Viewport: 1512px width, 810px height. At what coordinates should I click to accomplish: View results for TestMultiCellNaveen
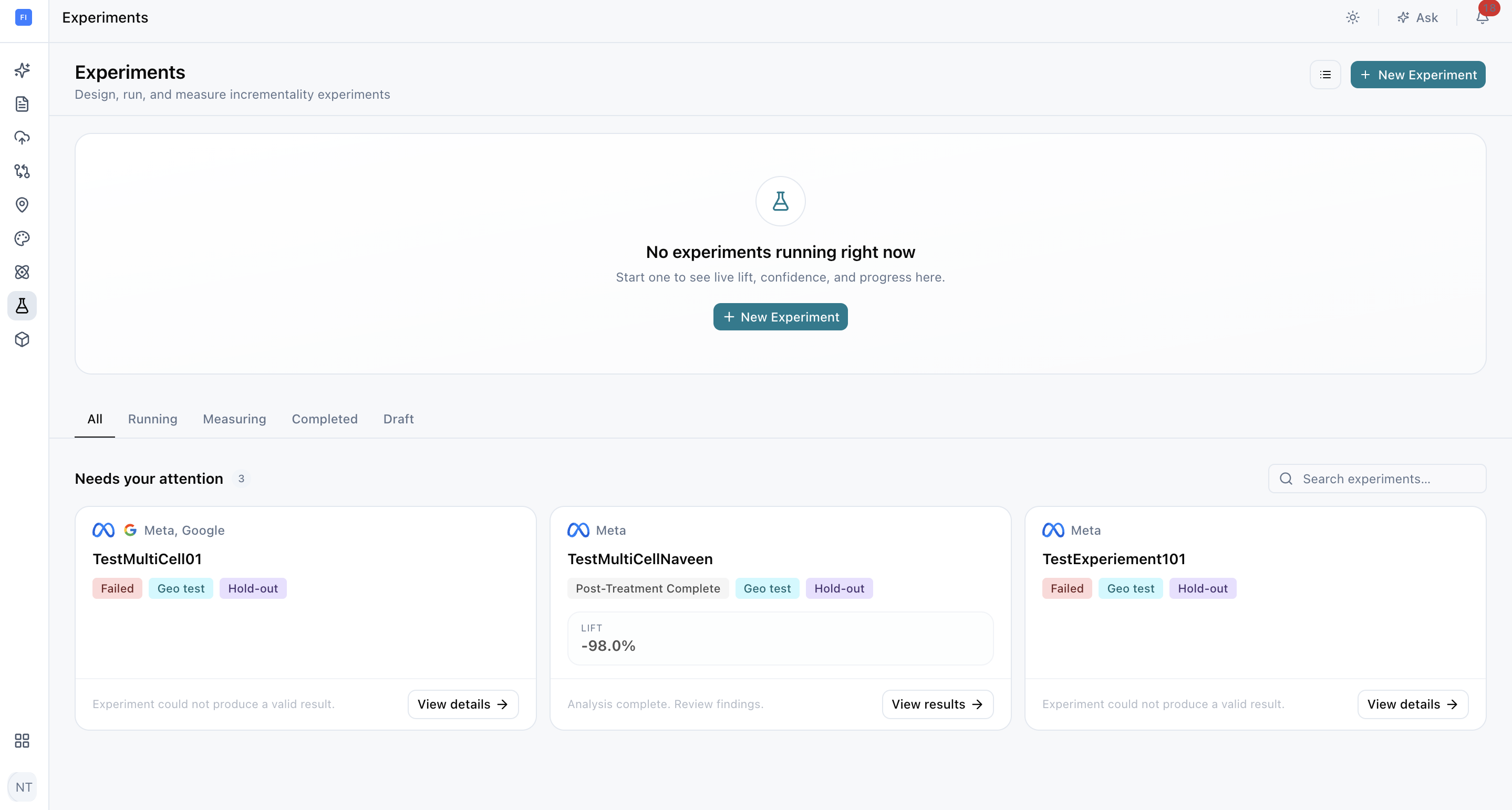coord(937,704)
